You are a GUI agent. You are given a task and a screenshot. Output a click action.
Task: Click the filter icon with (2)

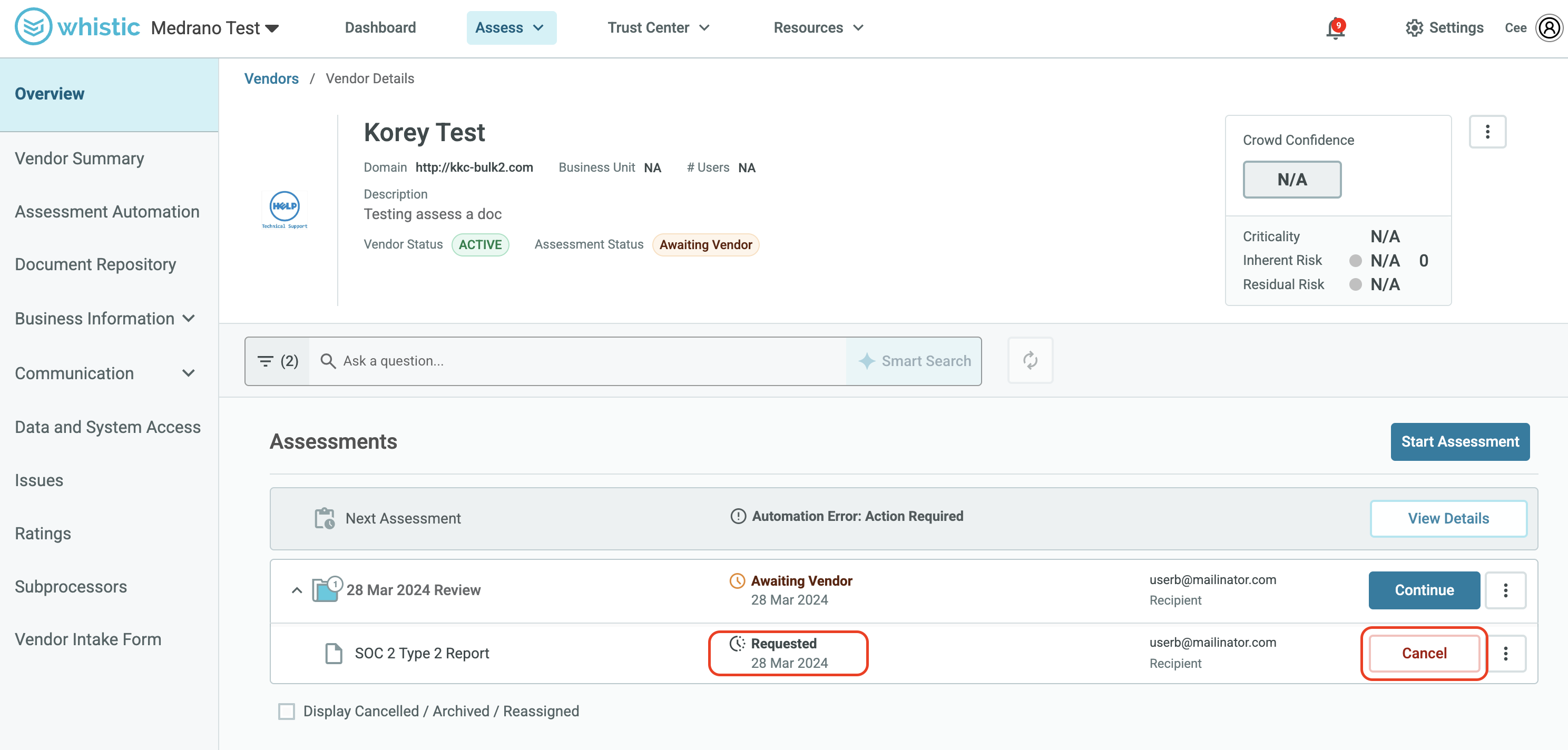[278, 361]
